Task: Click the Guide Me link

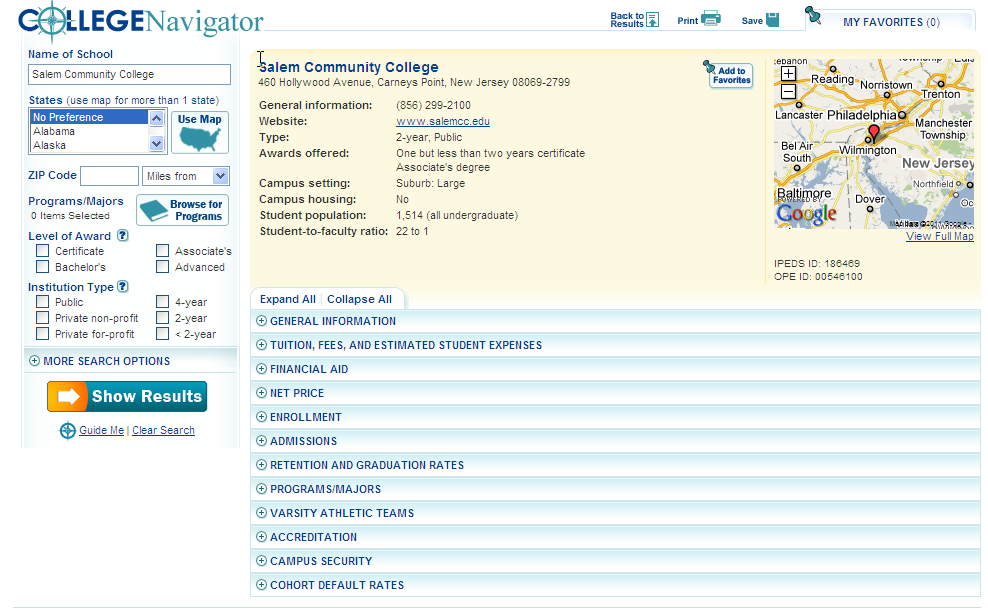Action: click(101, 430)
